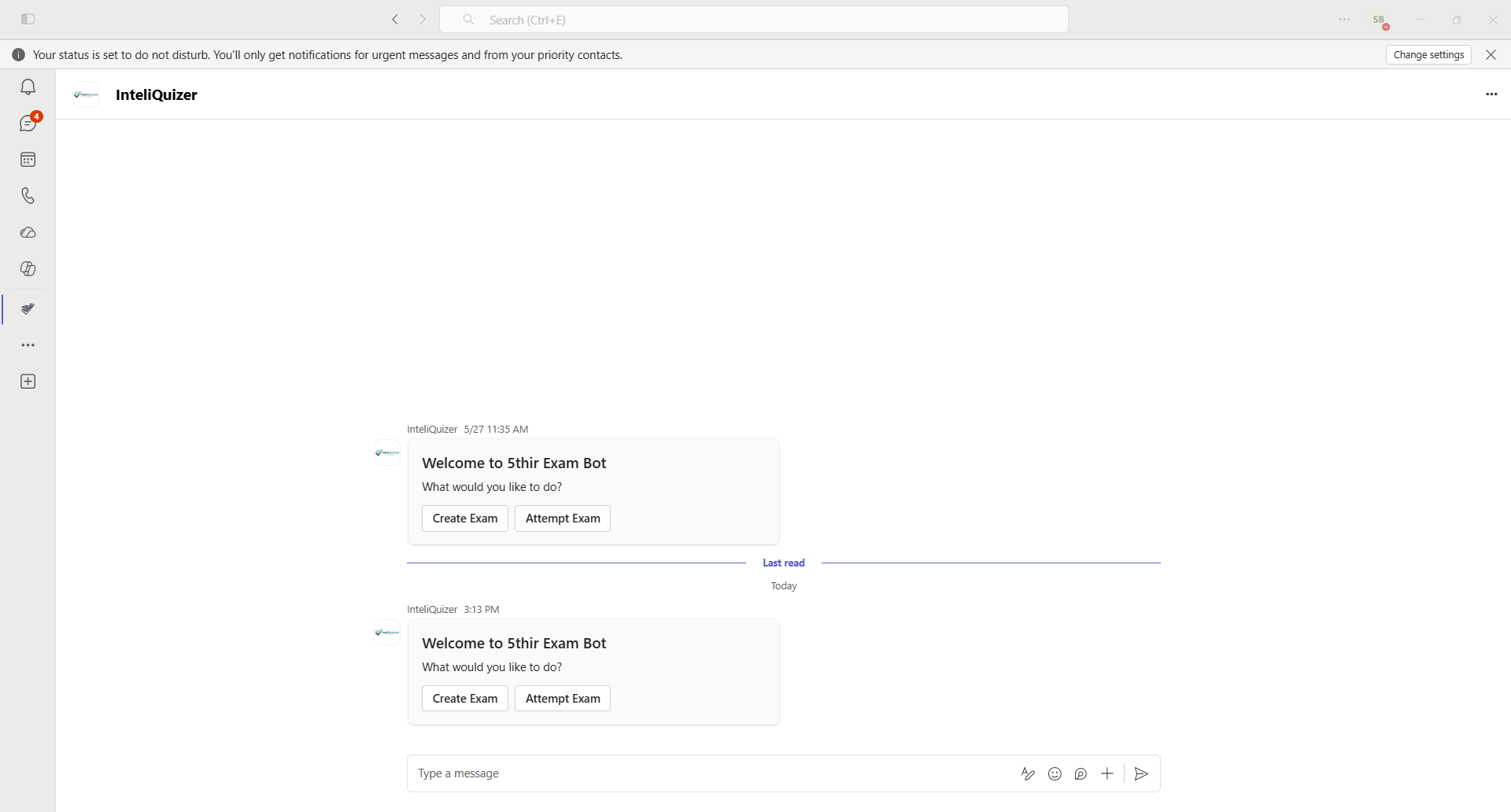The width and height of the screenshot is (1511, 812).
Task: Open the SB profile avatar menu
Action: click(x=1381, y=20)
